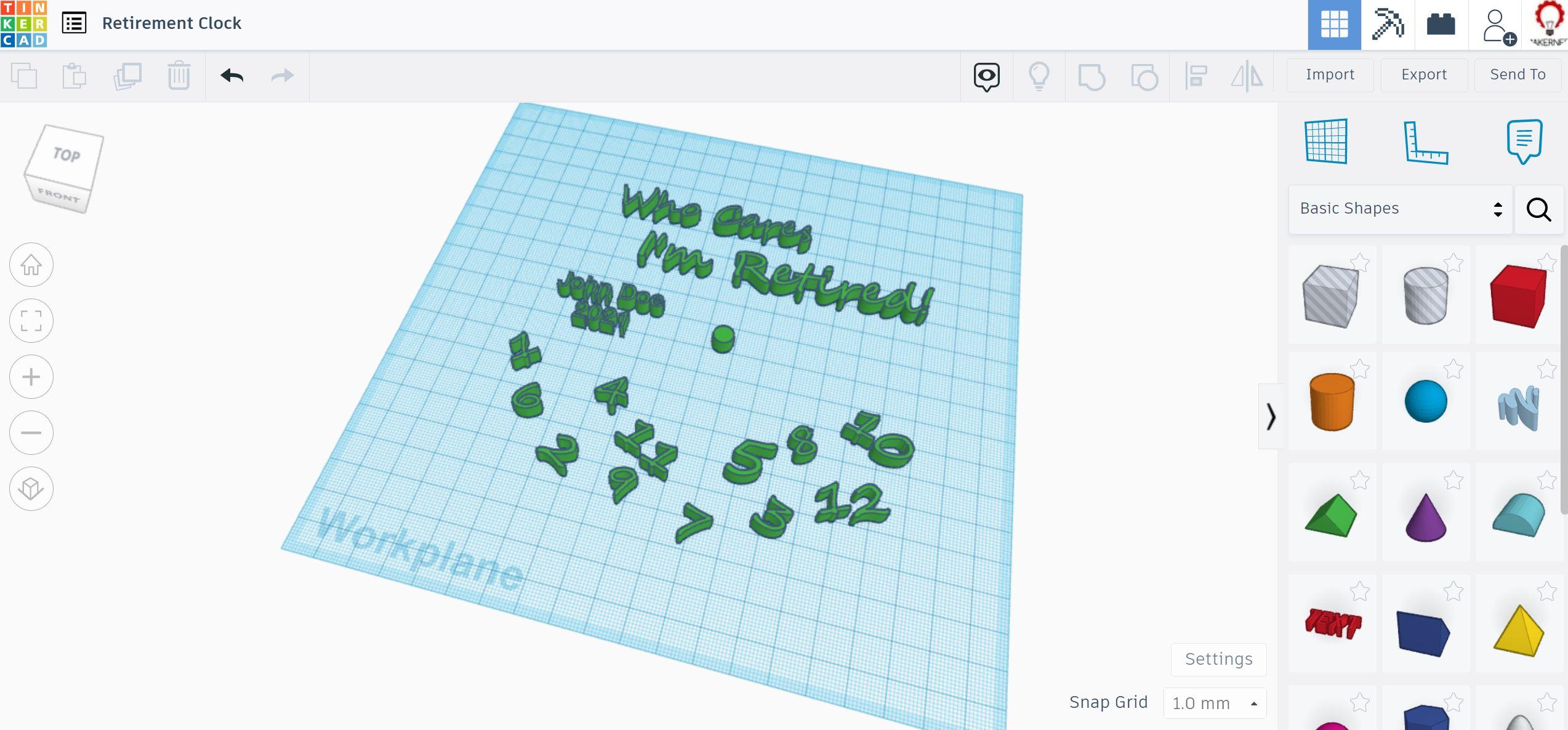Click the zoom out minus icon
The image size is (1568, 730).
pos(31,433)
